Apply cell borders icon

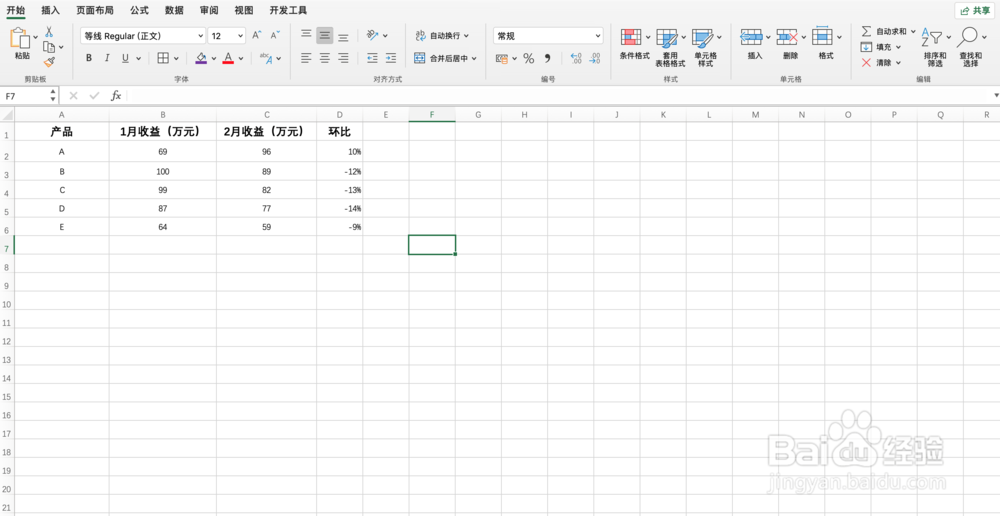[x=163, y=58]
